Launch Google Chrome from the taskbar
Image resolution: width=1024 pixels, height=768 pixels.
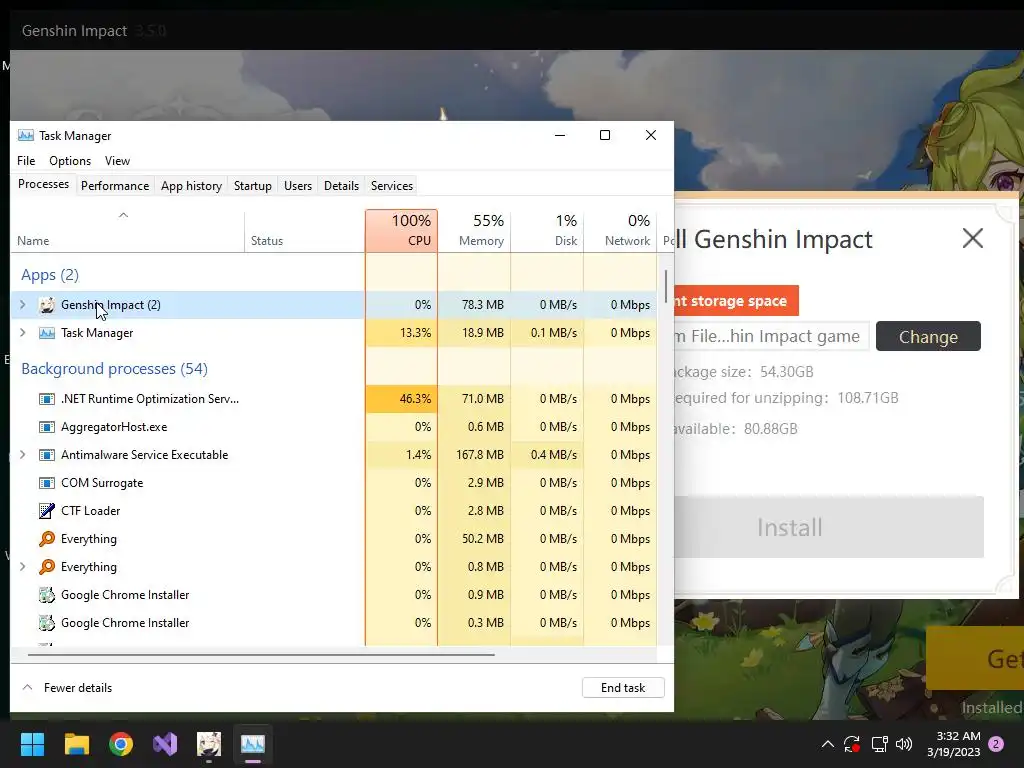click(121, 744)
